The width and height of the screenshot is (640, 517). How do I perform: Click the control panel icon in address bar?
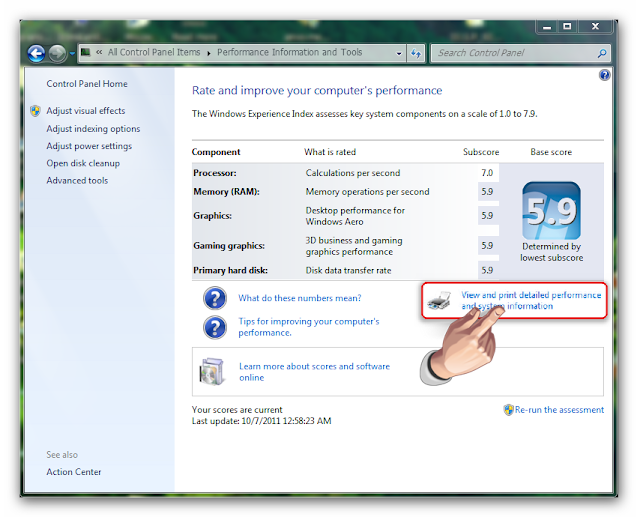click(x=85, y=52)
